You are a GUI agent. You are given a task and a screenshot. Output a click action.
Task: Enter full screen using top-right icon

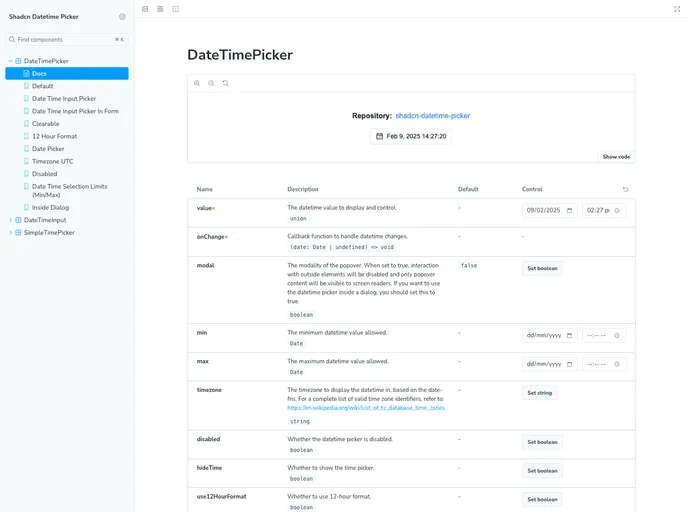(677, 9)
